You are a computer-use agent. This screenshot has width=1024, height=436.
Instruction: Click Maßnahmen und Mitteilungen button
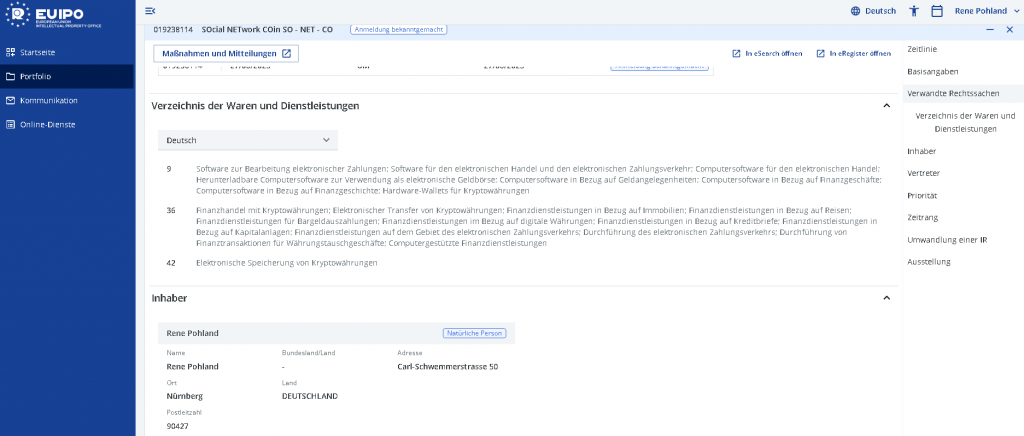(x=226, y=53)
